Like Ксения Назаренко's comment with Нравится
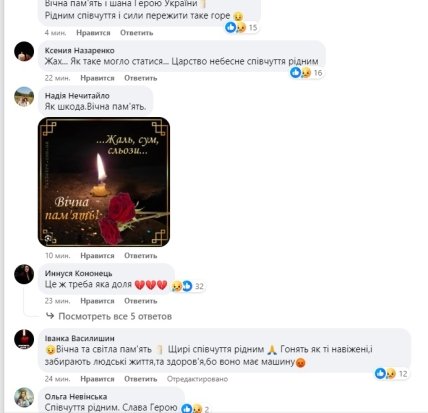Viewport: 428px width, 413px height. pos(97,78)
